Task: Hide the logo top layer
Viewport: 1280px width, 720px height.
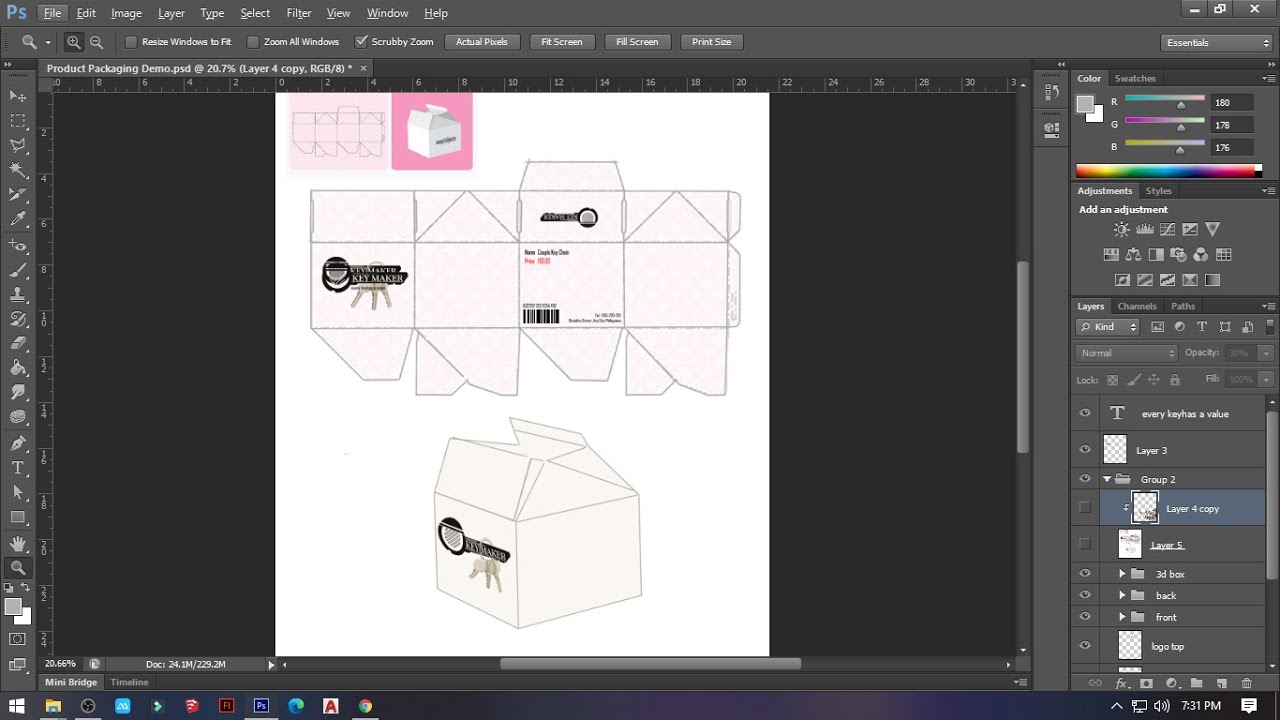Action: point(1085,646)
